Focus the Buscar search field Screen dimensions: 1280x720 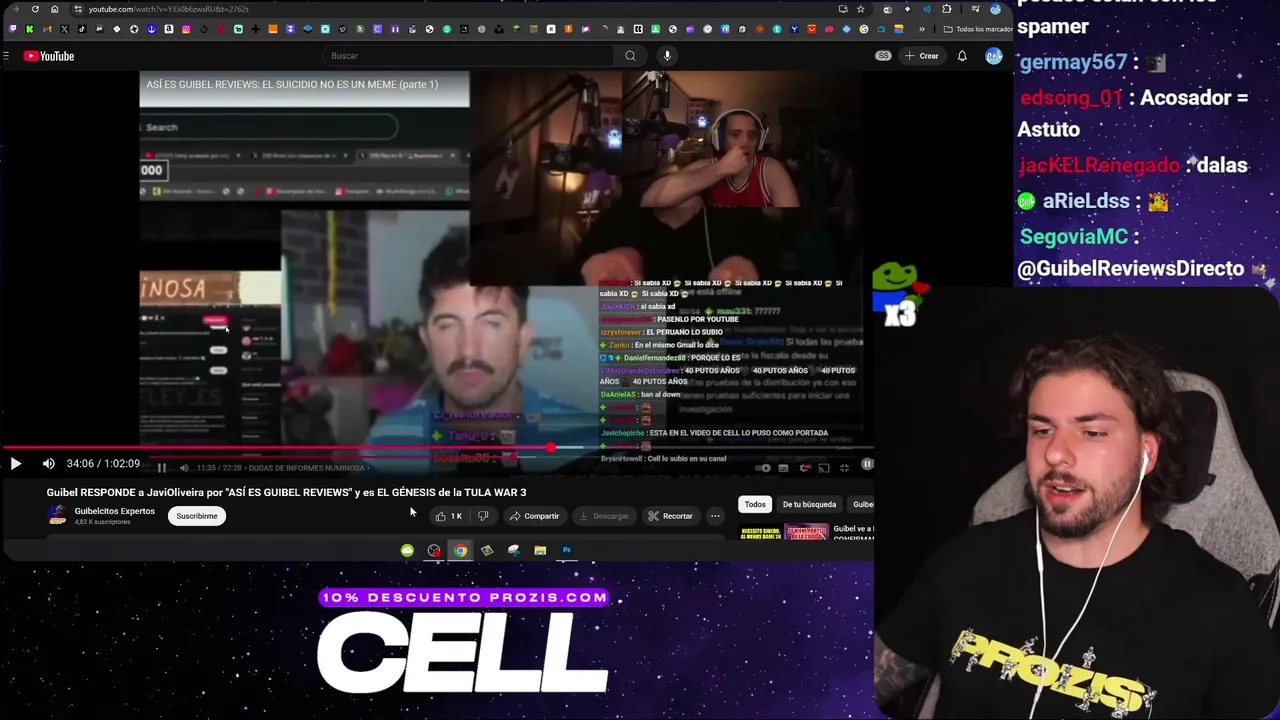point(468,56)
